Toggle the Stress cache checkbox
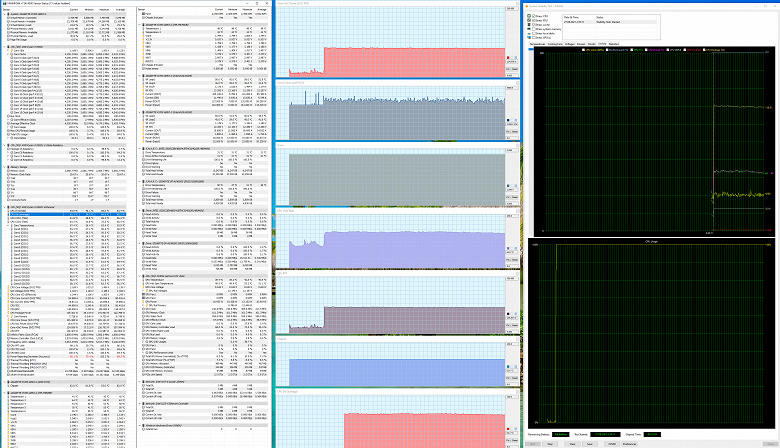The height and width of the screenshot is (448, 780). pyautogui.click(x=534, y=25)
